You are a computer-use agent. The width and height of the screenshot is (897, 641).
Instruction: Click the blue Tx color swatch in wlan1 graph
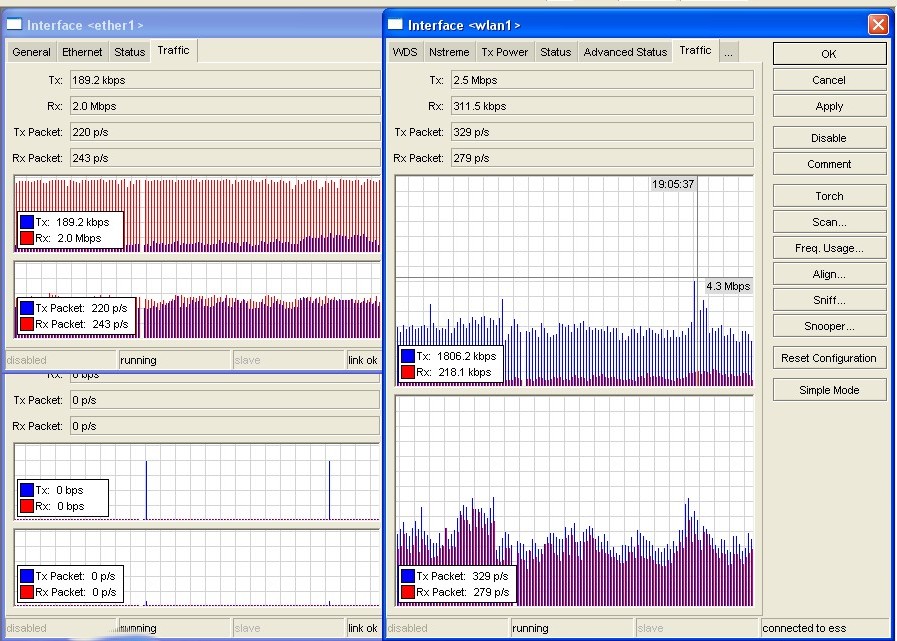[x=407, y=356]
